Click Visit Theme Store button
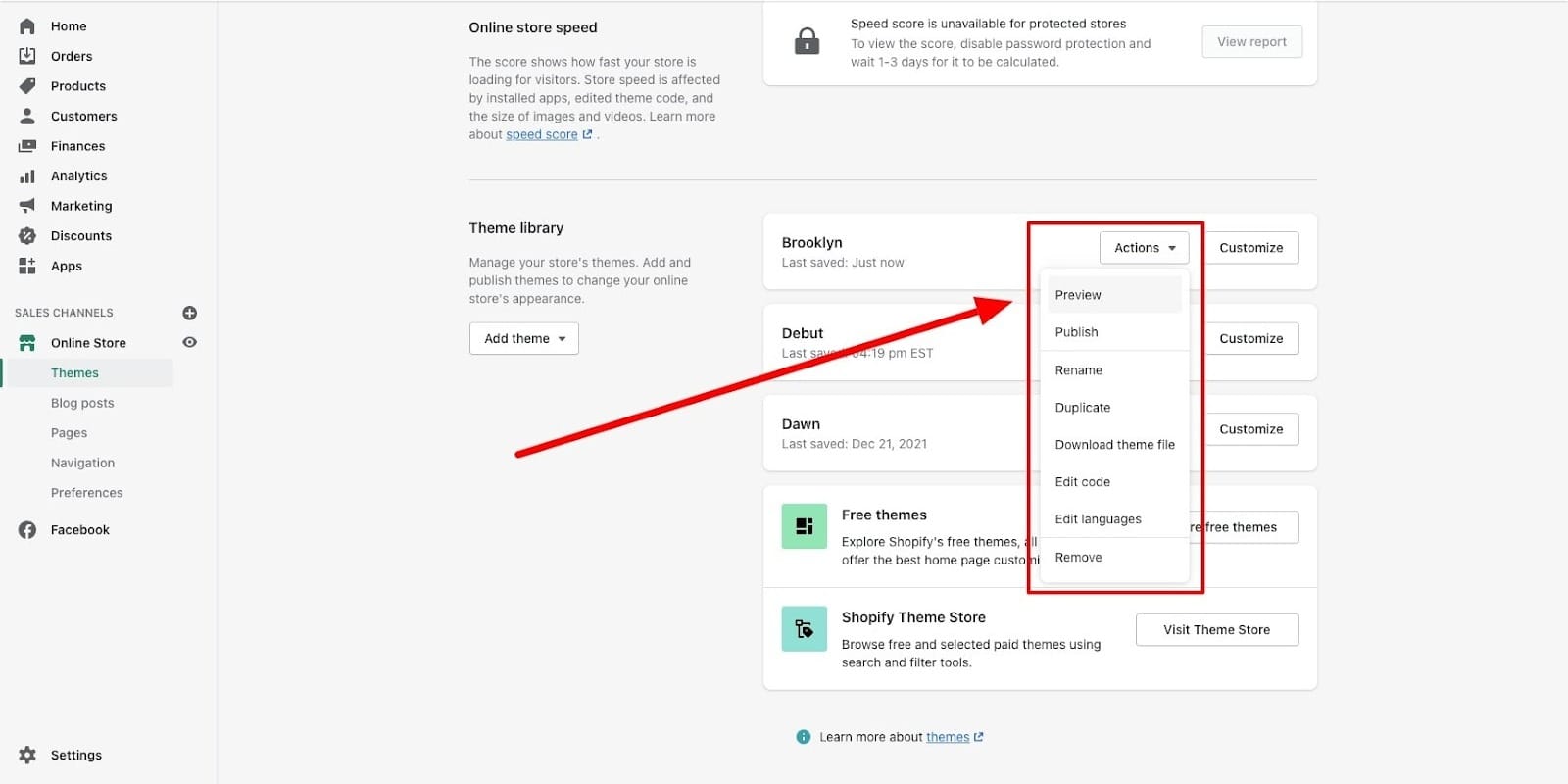 [x=1217, y=630]
